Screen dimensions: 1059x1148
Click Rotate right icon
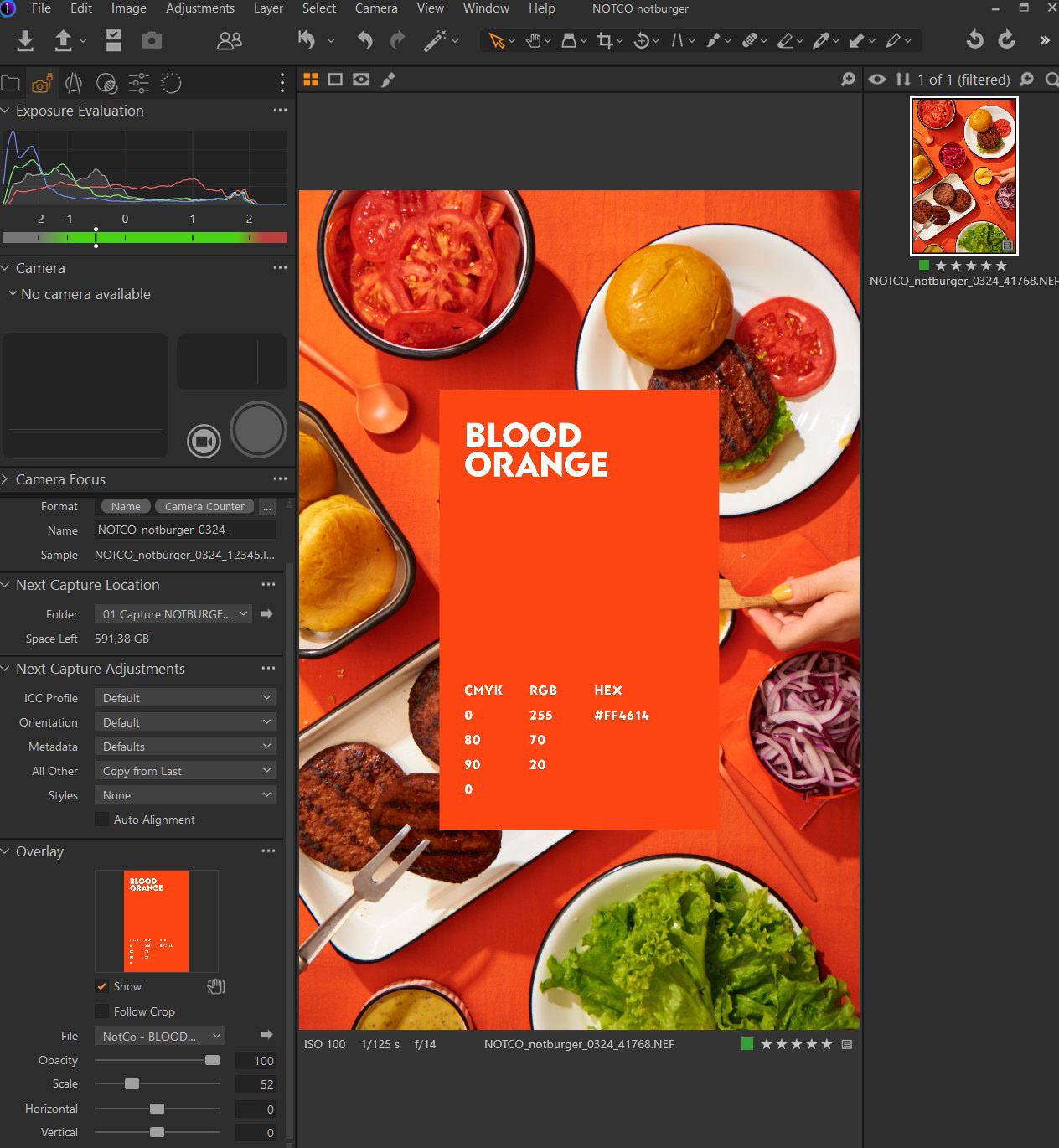[1007, 39]
